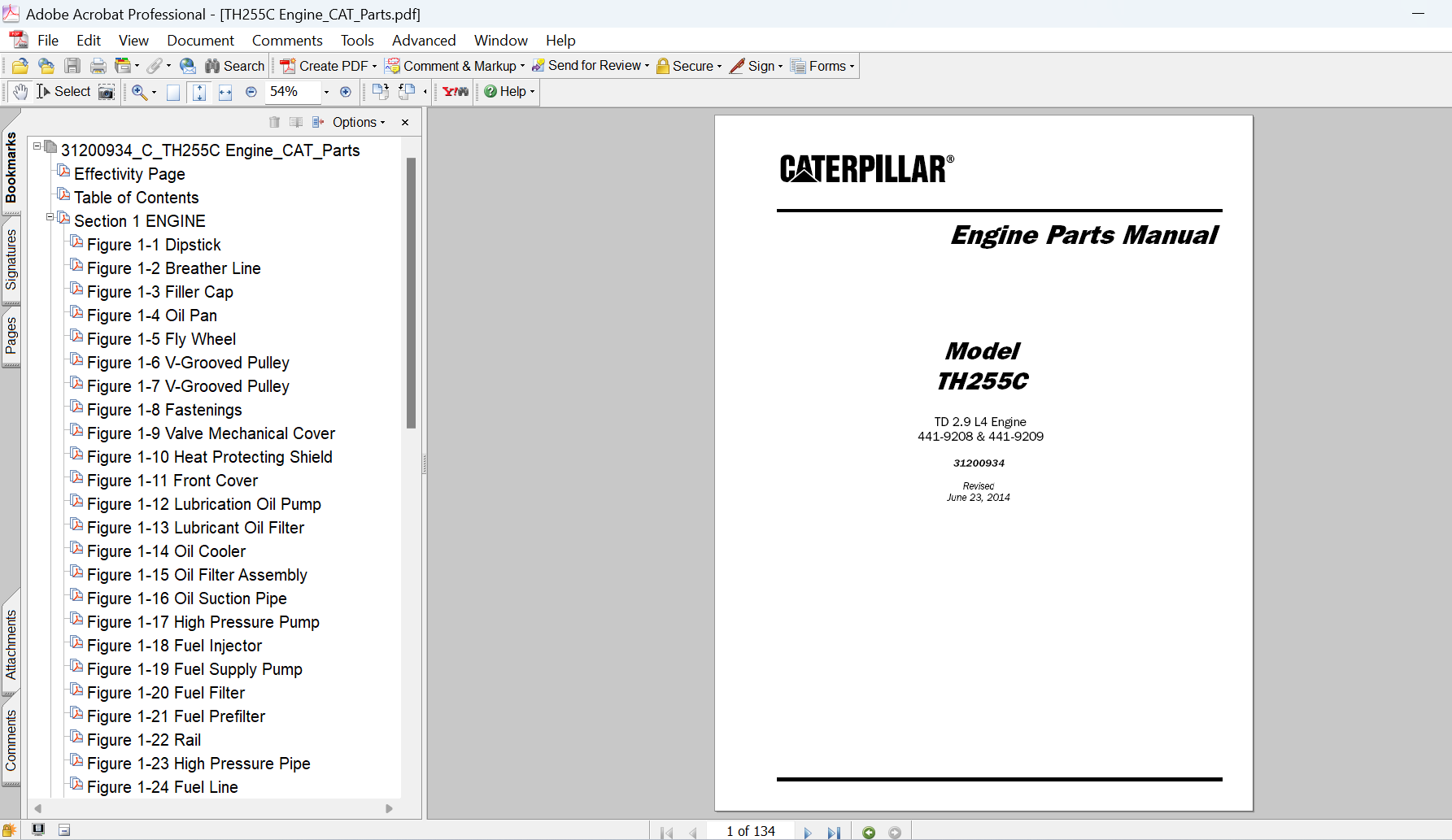The width and height of the screenshot is (1452, 840).
Task: Open the Sign dropdown
Action: (757, 66)
